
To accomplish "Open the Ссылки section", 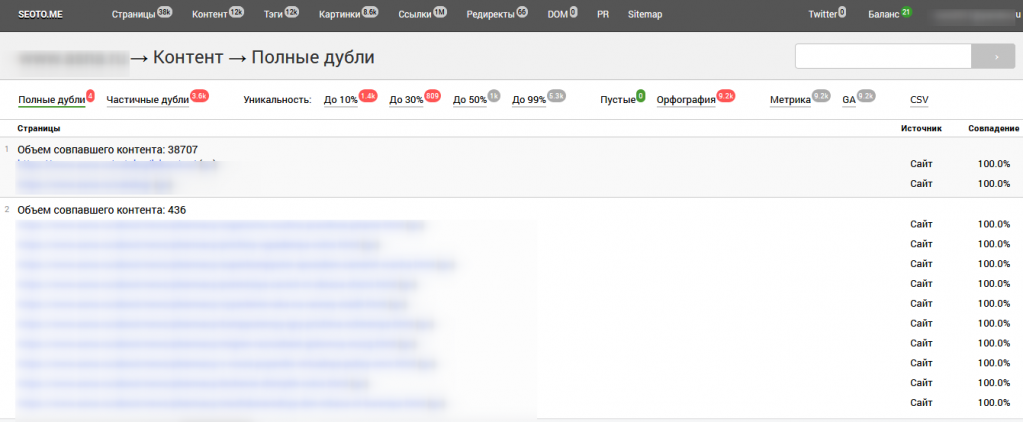I will [414, 15].
